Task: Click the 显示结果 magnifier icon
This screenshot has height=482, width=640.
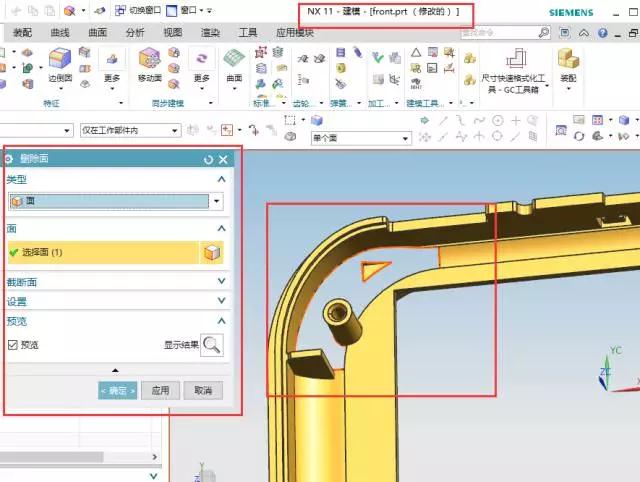Action: pos(211,345)
